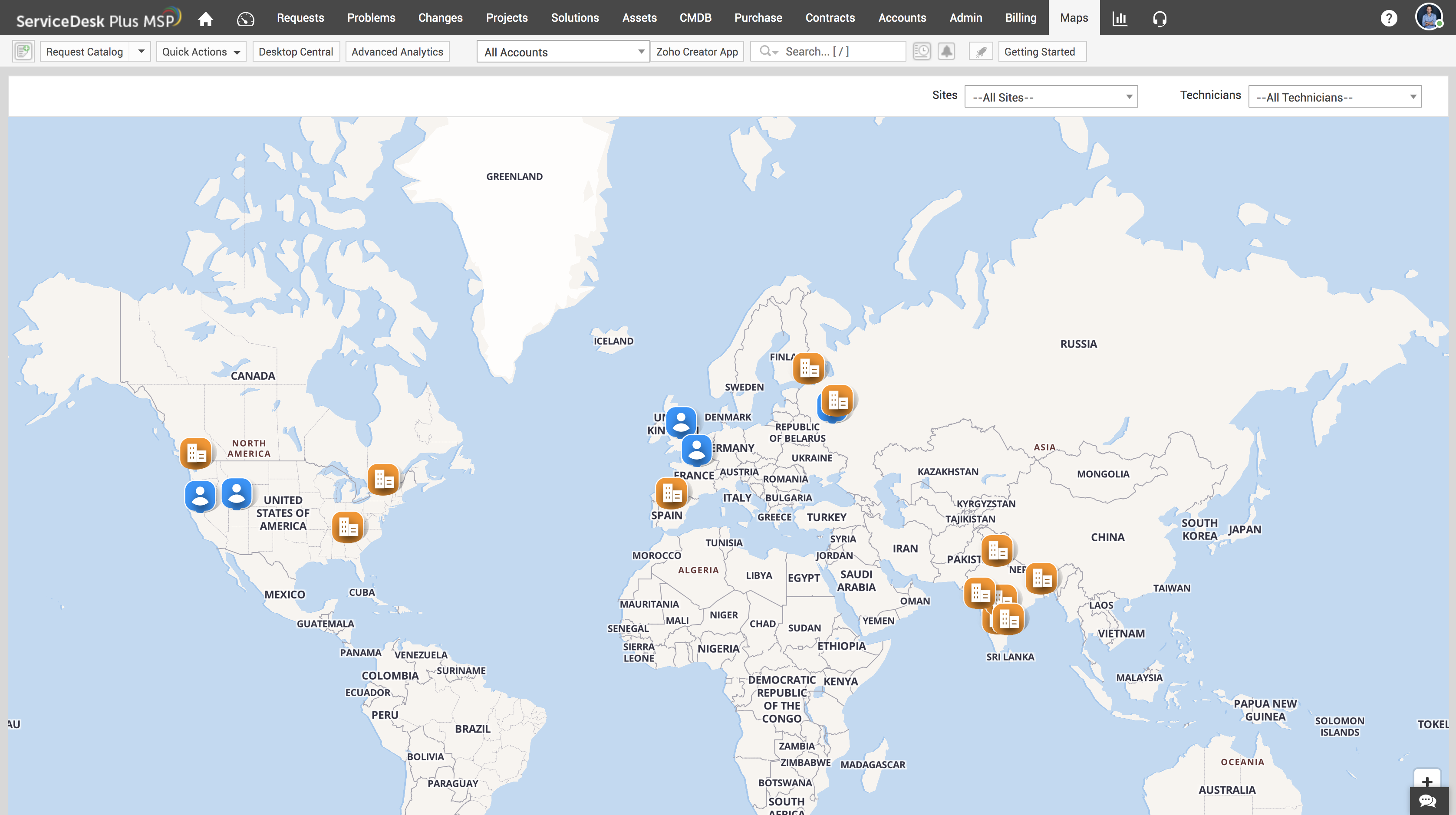1456x815 pixels.
Task: Open the dashboard gauge icon
Action: point(245,19)
